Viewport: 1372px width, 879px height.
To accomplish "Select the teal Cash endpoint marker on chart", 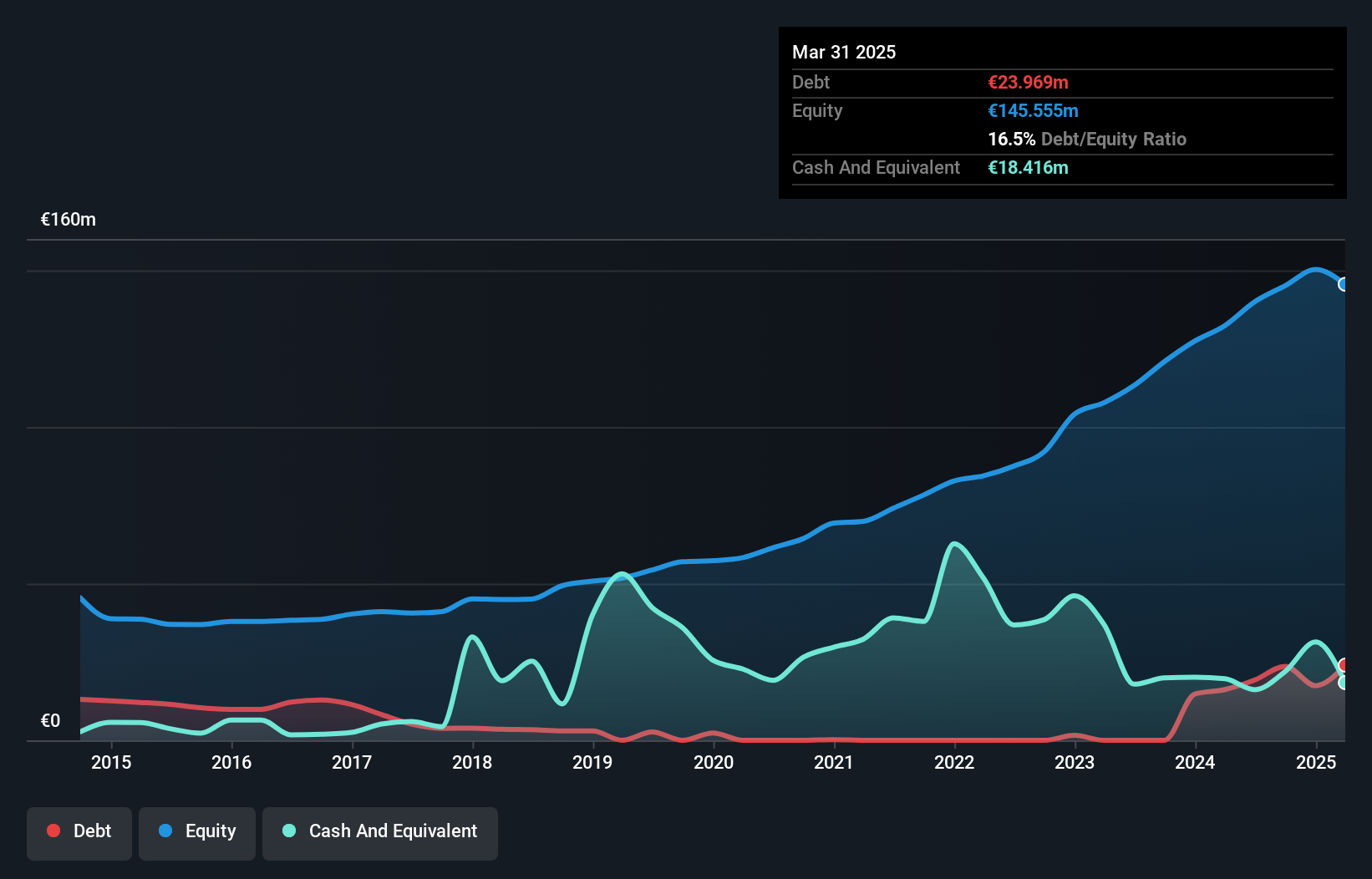I will point(1344,683).
